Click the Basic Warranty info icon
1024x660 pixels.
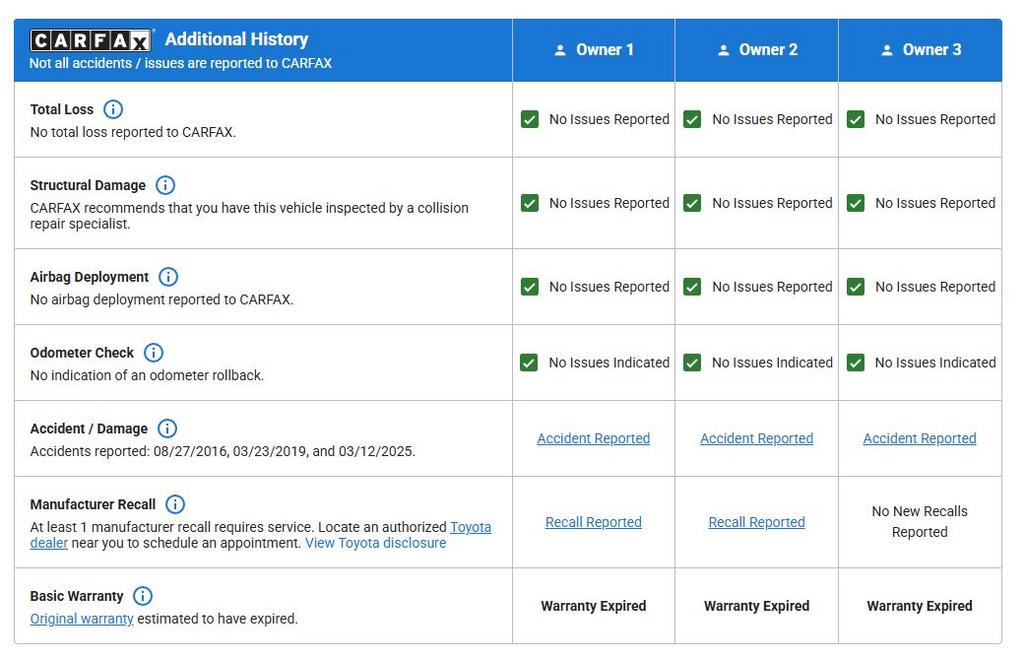[143, 596]
